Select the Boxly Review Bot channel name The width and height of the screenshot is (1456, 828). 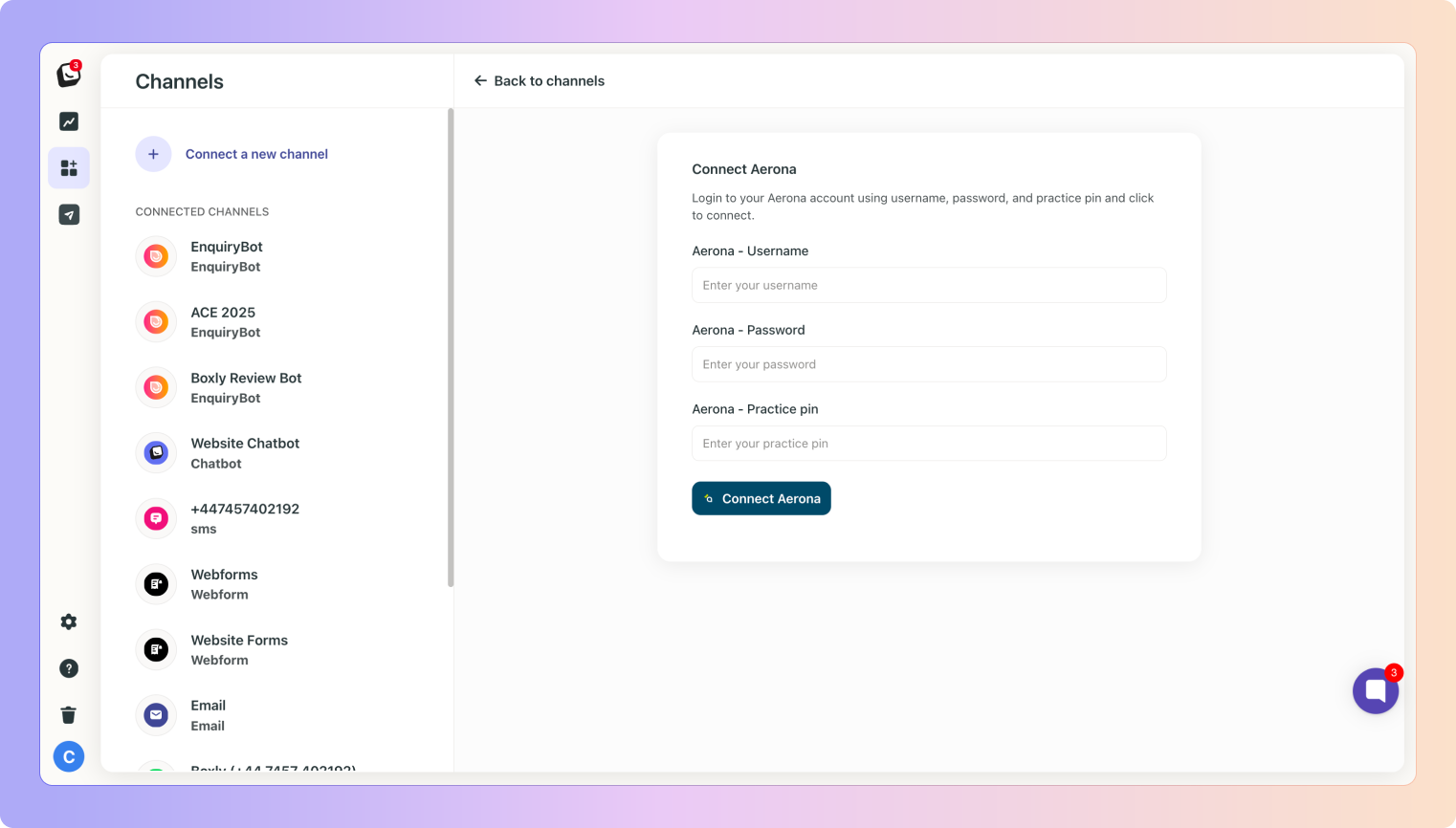246,378
